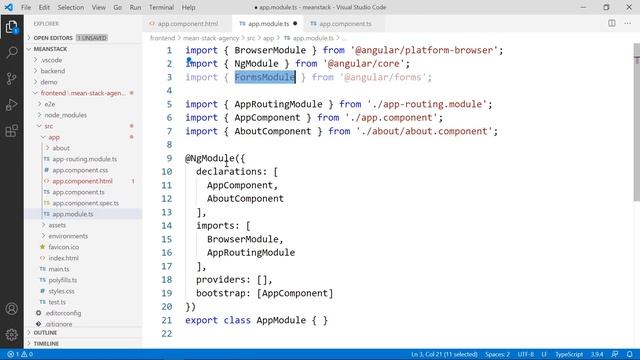Open notifications bell in status bar
The height and width of the screenshot is (360, 640).
630,354
